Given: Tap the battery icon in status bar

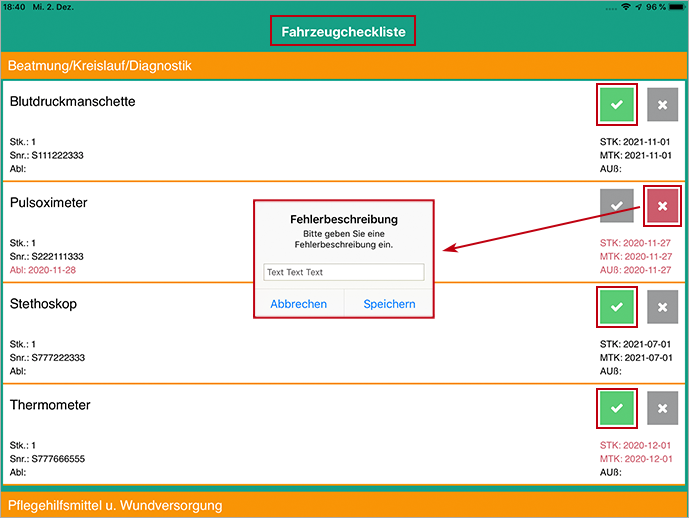Looking at the screenshot, I should pyautogui.click(x=677, y=7).
